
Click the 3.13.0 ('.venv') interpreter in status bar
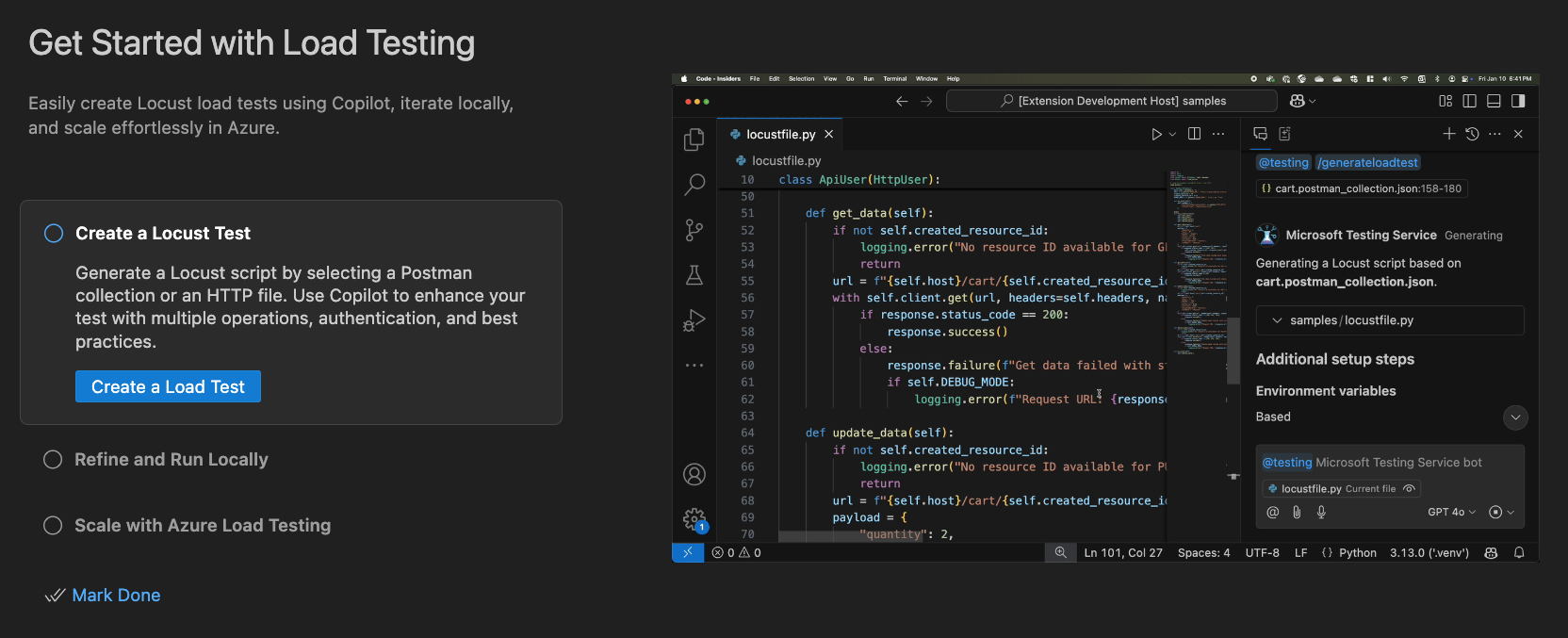coord(1429,552)
